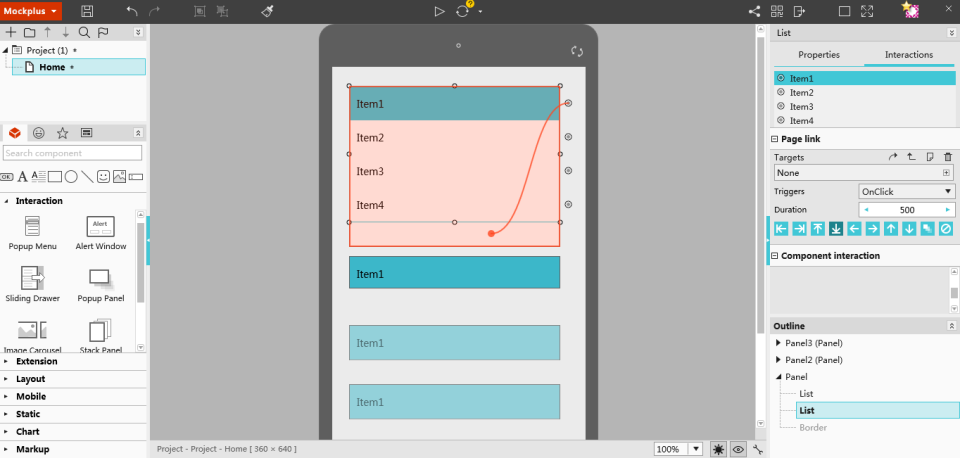Expand Panel3 (Panel) in Outline

pyautogui.click(x=778, y=343)
